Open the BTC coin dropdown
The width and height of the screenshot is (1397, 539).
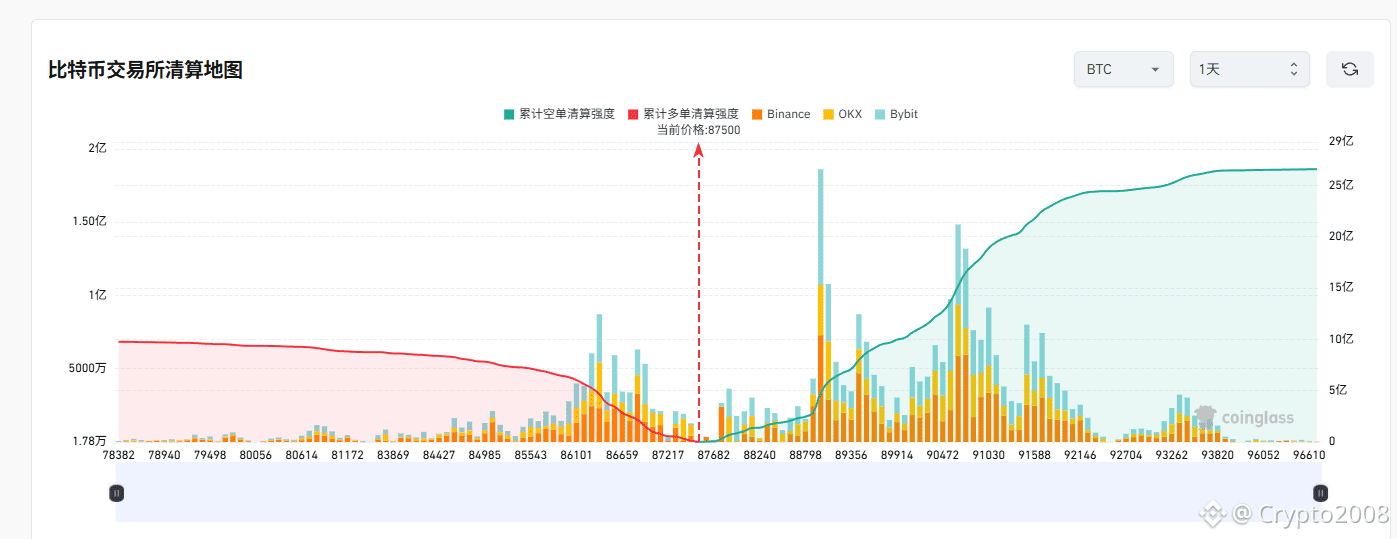click(1123, 69)
